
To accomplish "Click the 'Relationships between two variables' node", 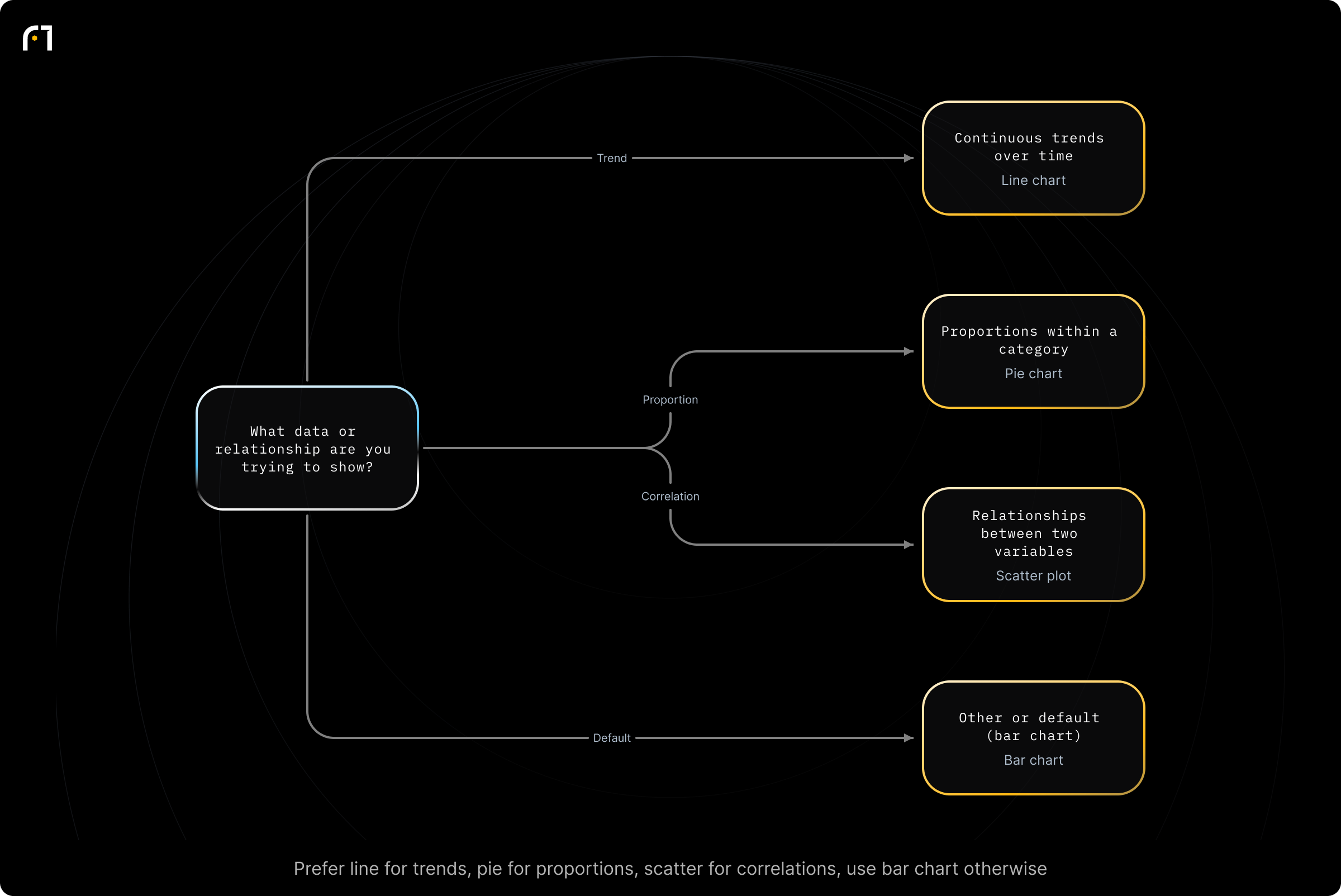I will click(1033, 545).
